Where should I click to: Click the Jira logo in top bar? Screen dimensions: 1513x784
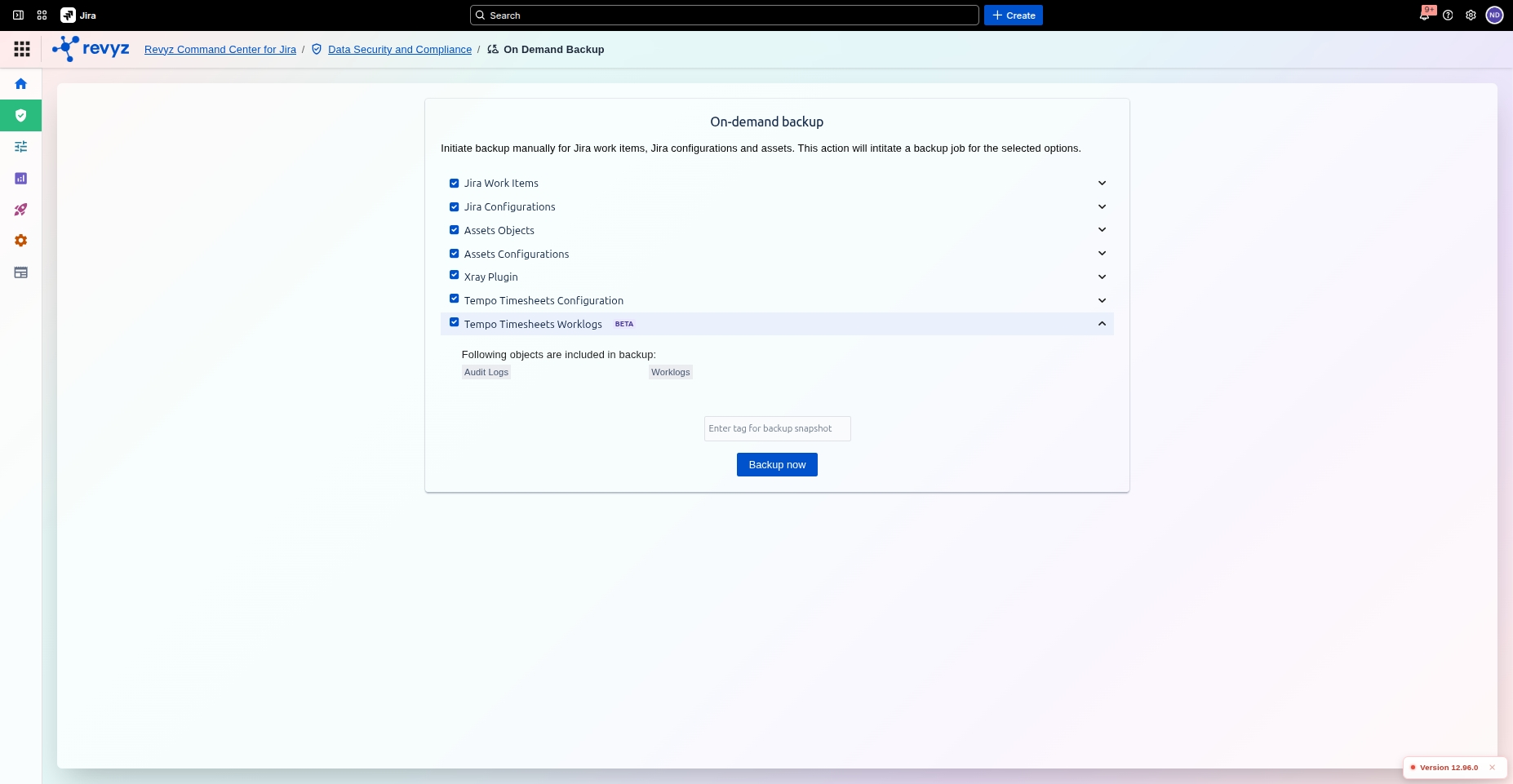79,16
